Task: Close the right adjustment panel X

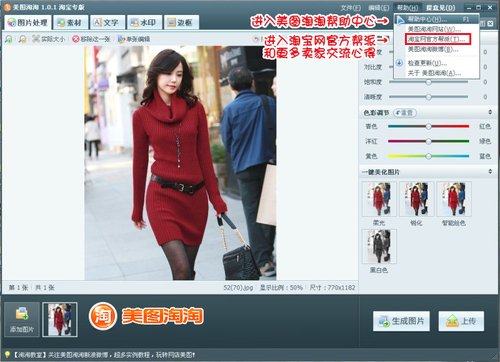Action: (490, 23)
